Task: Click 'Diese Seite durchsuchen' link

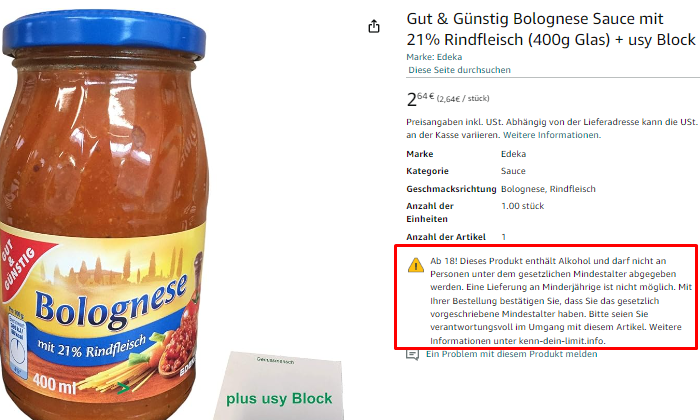Action: pyautogui.click(x=459, y=70)
